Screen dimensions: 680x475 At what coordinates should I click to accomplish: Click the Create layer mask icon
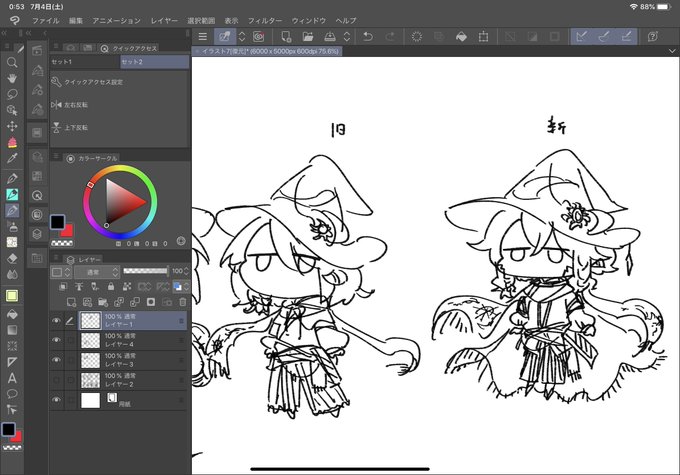pos(151,301)
